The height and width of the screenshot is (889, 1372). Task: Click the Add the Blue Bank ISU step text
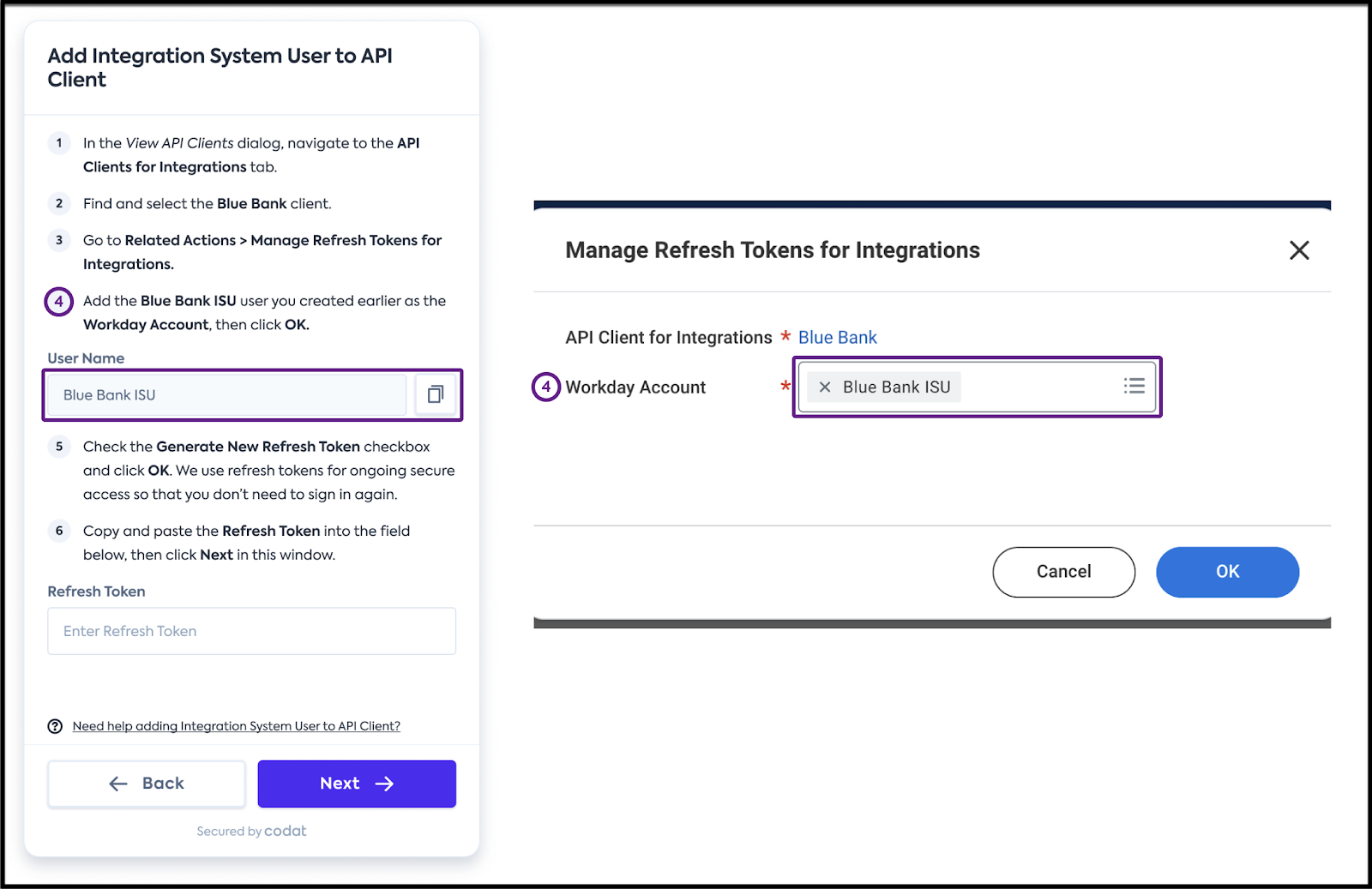coord(264,313)
